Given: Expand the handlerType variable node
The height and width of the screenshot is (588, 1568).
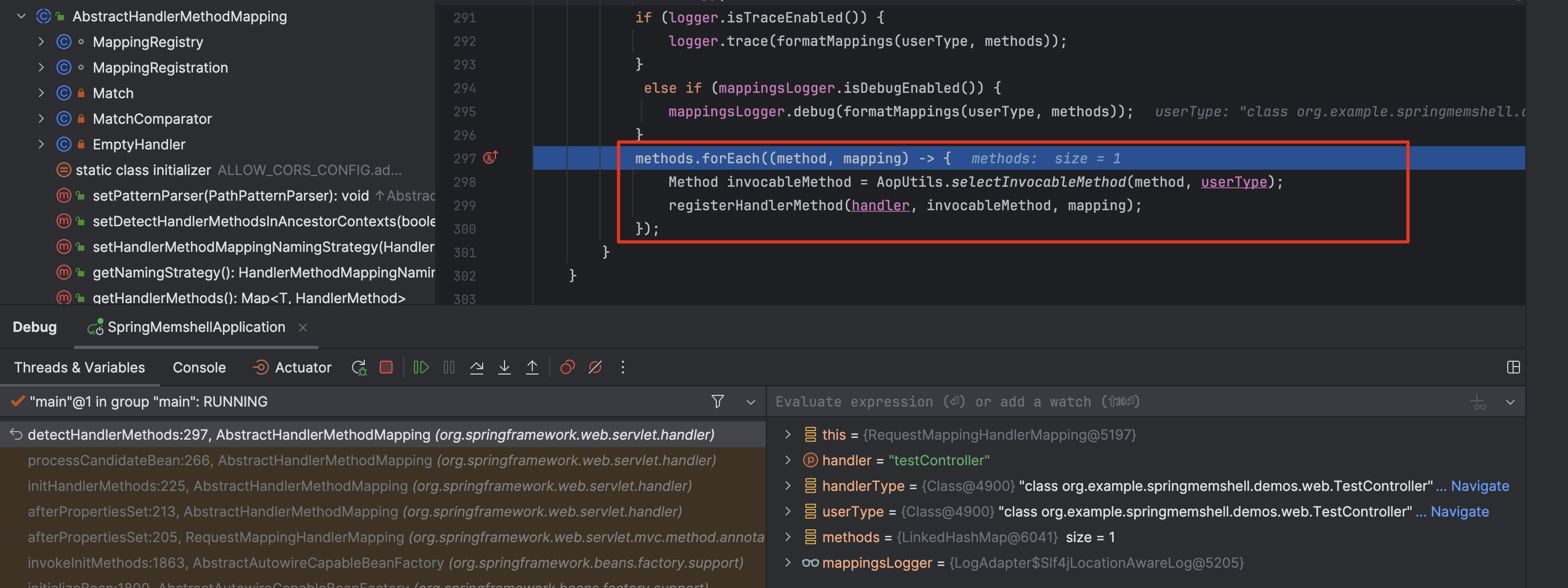Looking at the screenshot, I should (x=788, y=486).
